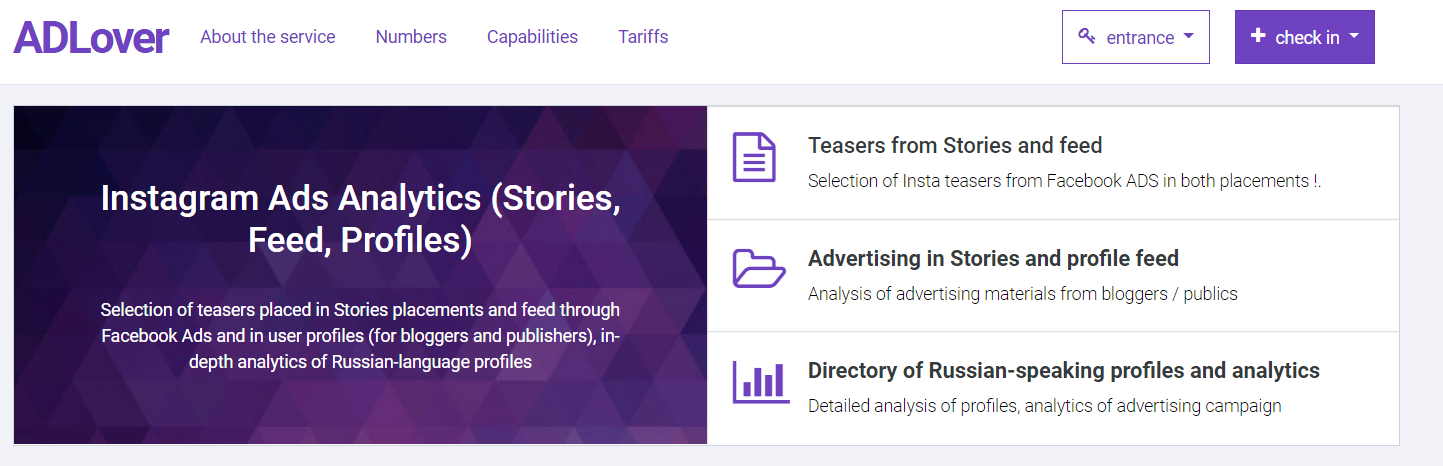The height and width of the screenshot is (466, 1443).
Task: Click the Instagram Ads Analytics banner heading
Action: (360, 219)
